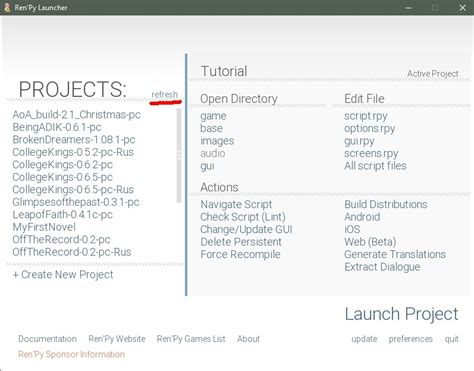Viewport: 474px width, 371px height.
Task: Select LeapofFaith-0.4.1c-pc project
Action: pyautogui.click(x=62, y=215)
